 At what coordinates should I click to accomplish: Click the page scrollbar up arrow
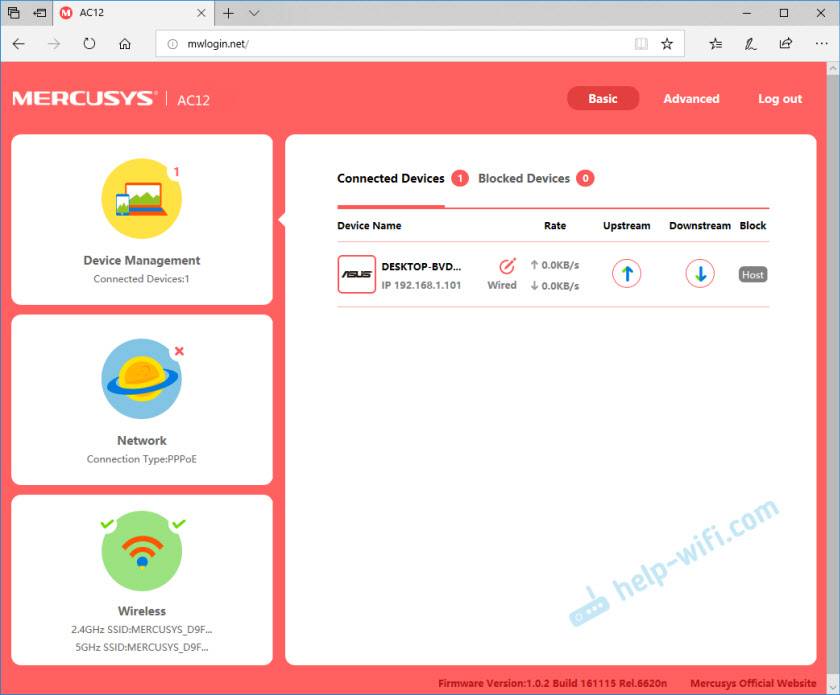[833, 69]
